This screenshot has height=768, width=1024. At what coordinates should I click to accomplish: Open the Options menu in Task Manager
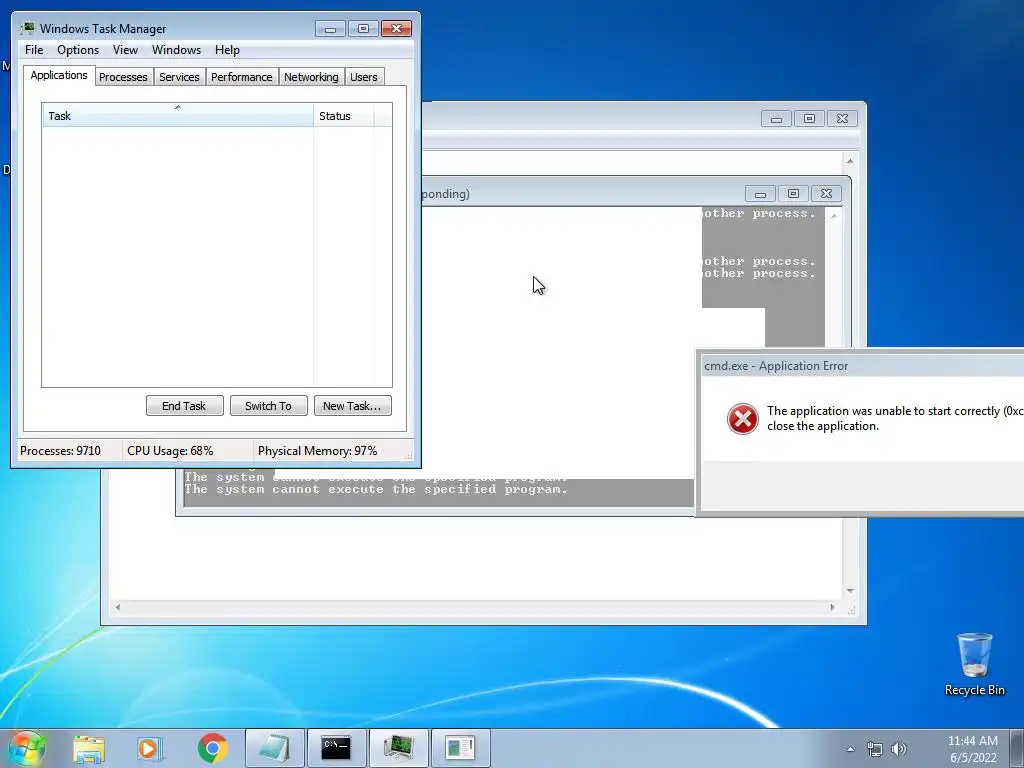tap(78, 50)
